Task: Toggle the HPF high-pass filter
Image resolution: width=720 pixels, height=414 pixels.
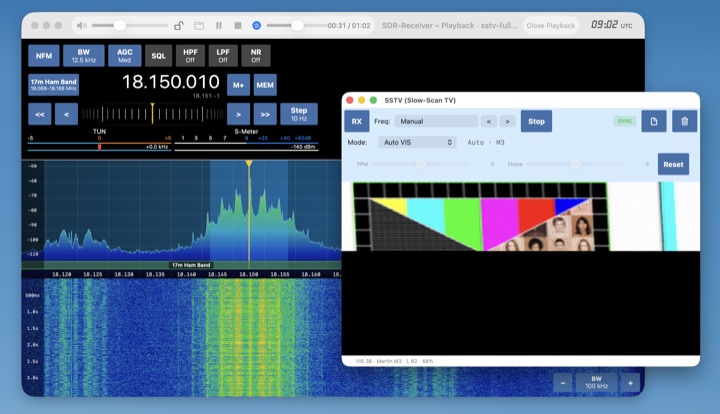Action: coord(190,56)
